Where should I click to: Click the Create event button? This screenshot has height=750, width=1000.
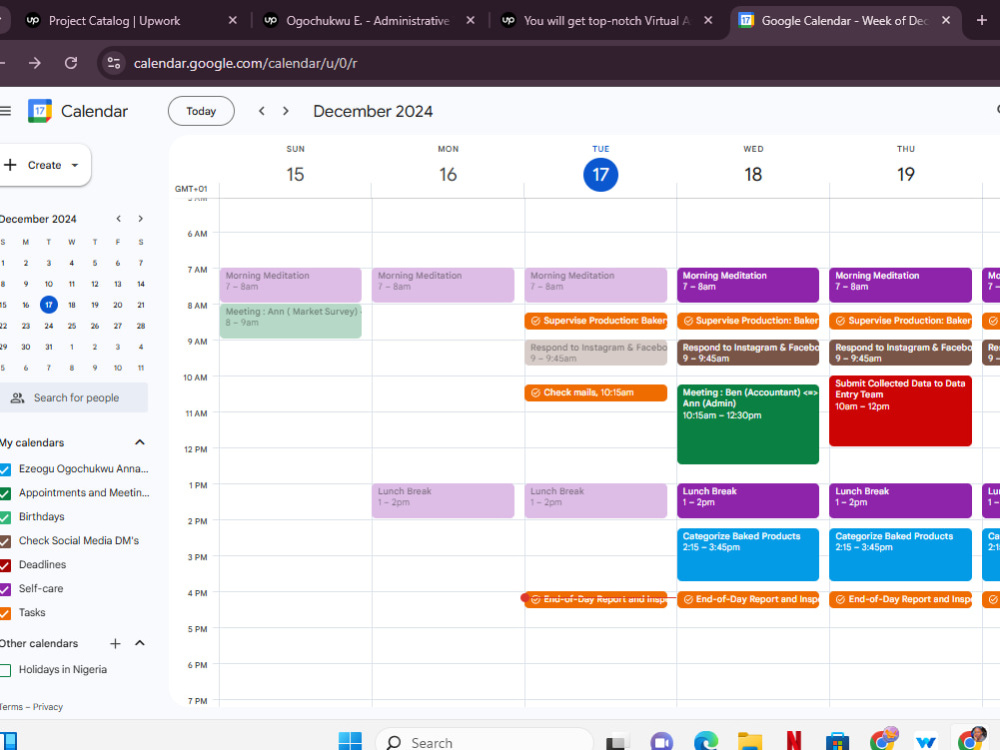click(45, 165)
